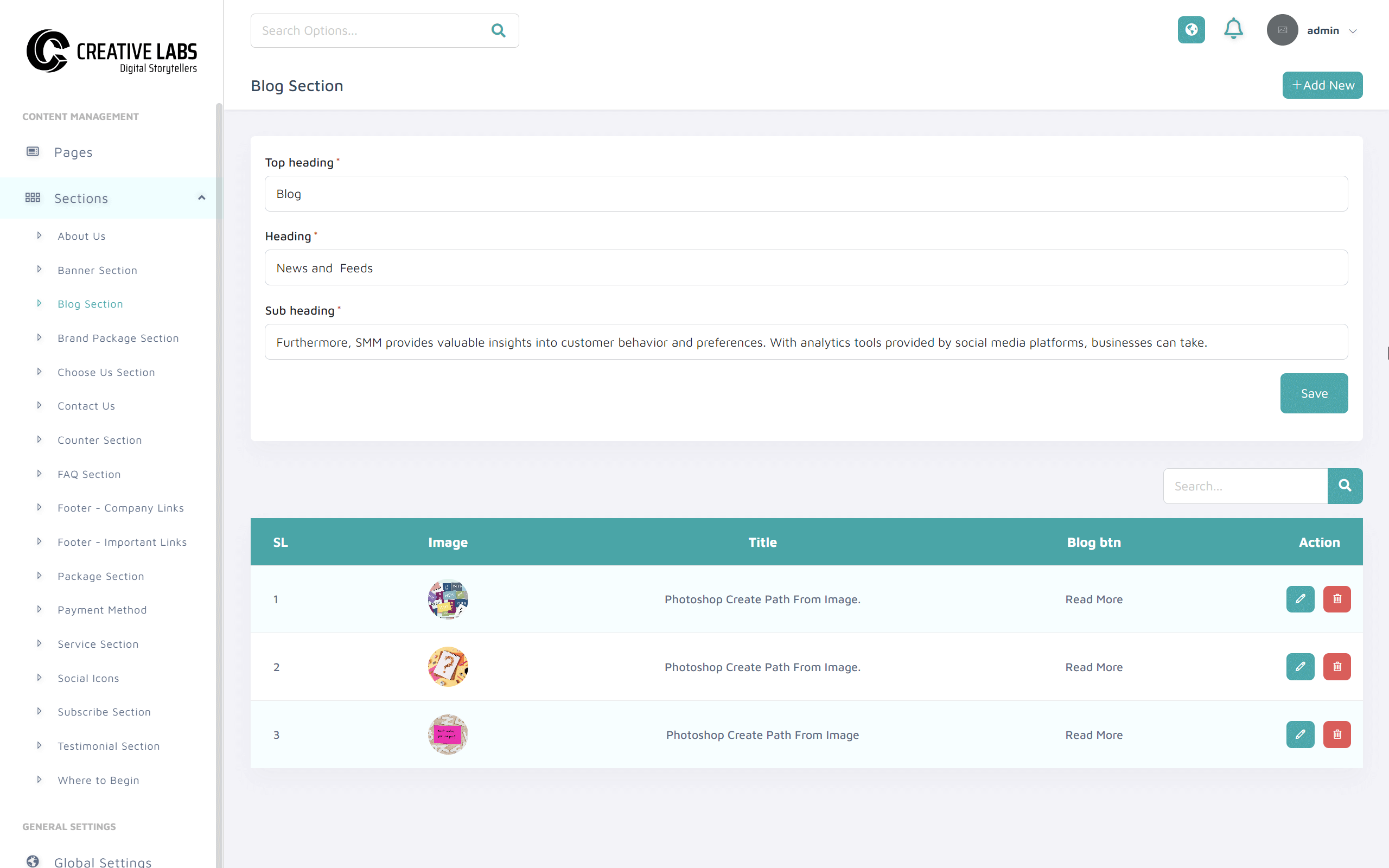Focus the Top heading input field

point(805,194)
